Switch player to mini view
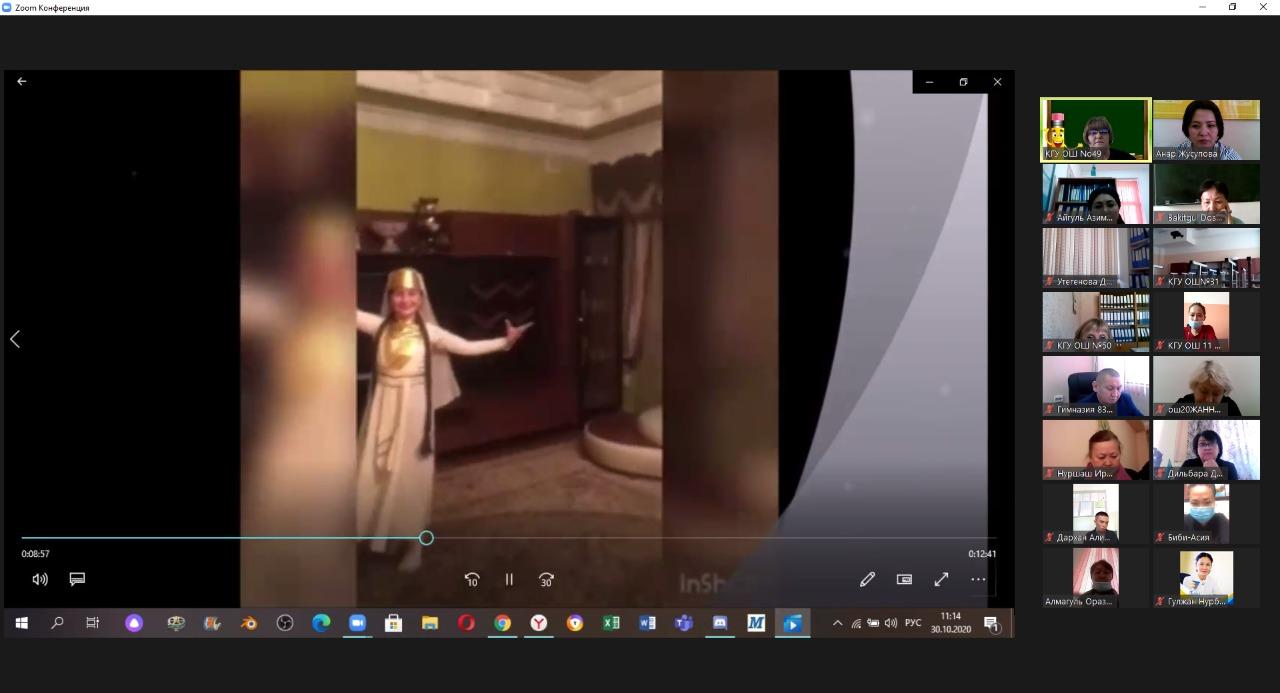 click(x=904, y=579)
